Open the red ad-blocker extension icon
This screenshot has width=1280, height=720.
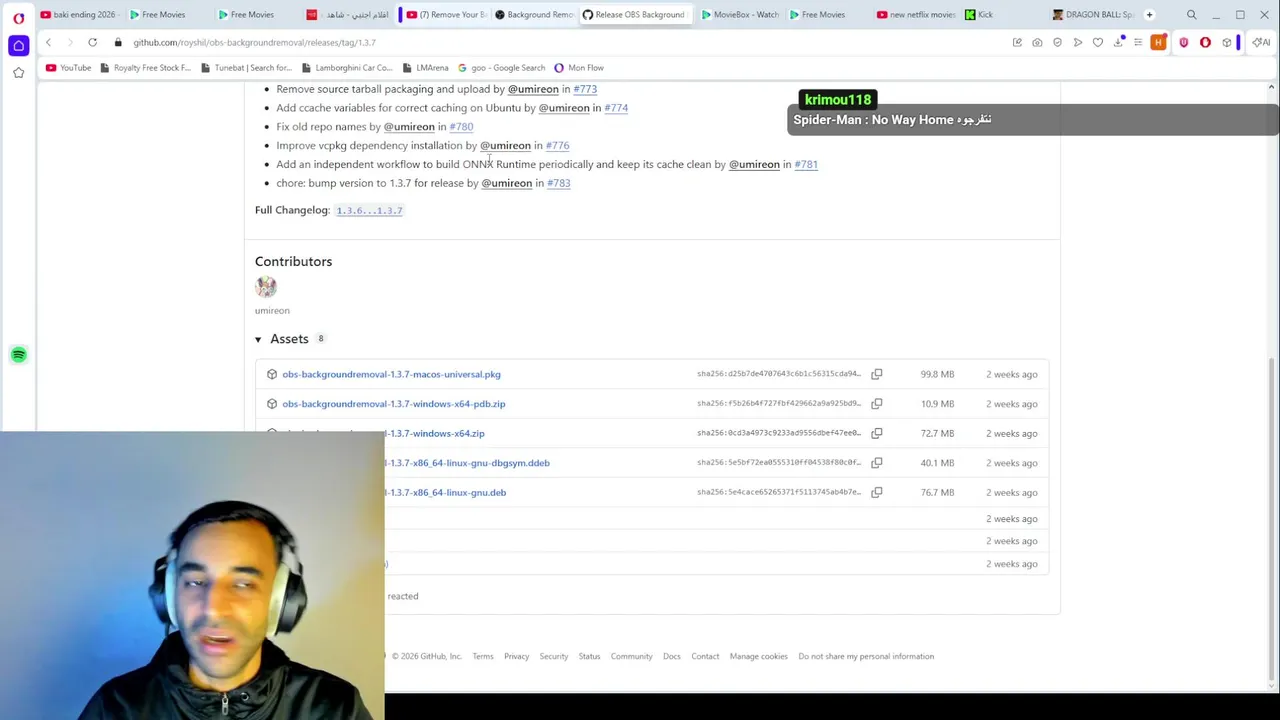(x=1205, y=42)
